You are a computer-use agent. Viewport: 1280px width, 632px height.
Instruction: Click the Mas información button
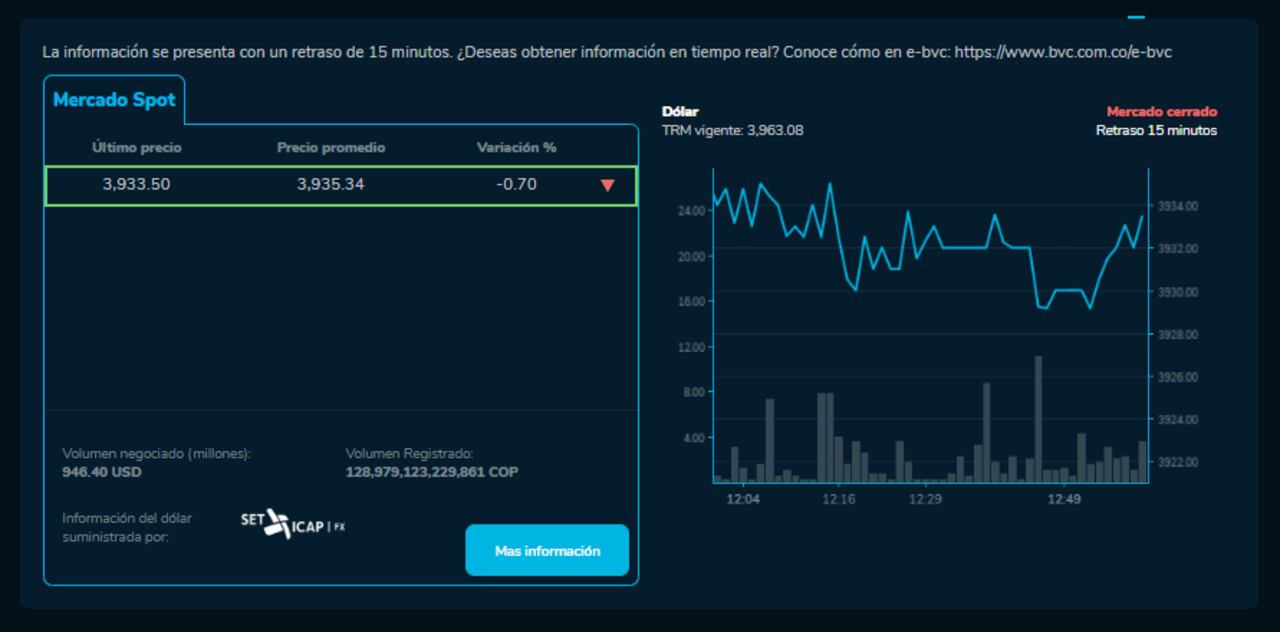pyautogui.click(x=547, y=551)
